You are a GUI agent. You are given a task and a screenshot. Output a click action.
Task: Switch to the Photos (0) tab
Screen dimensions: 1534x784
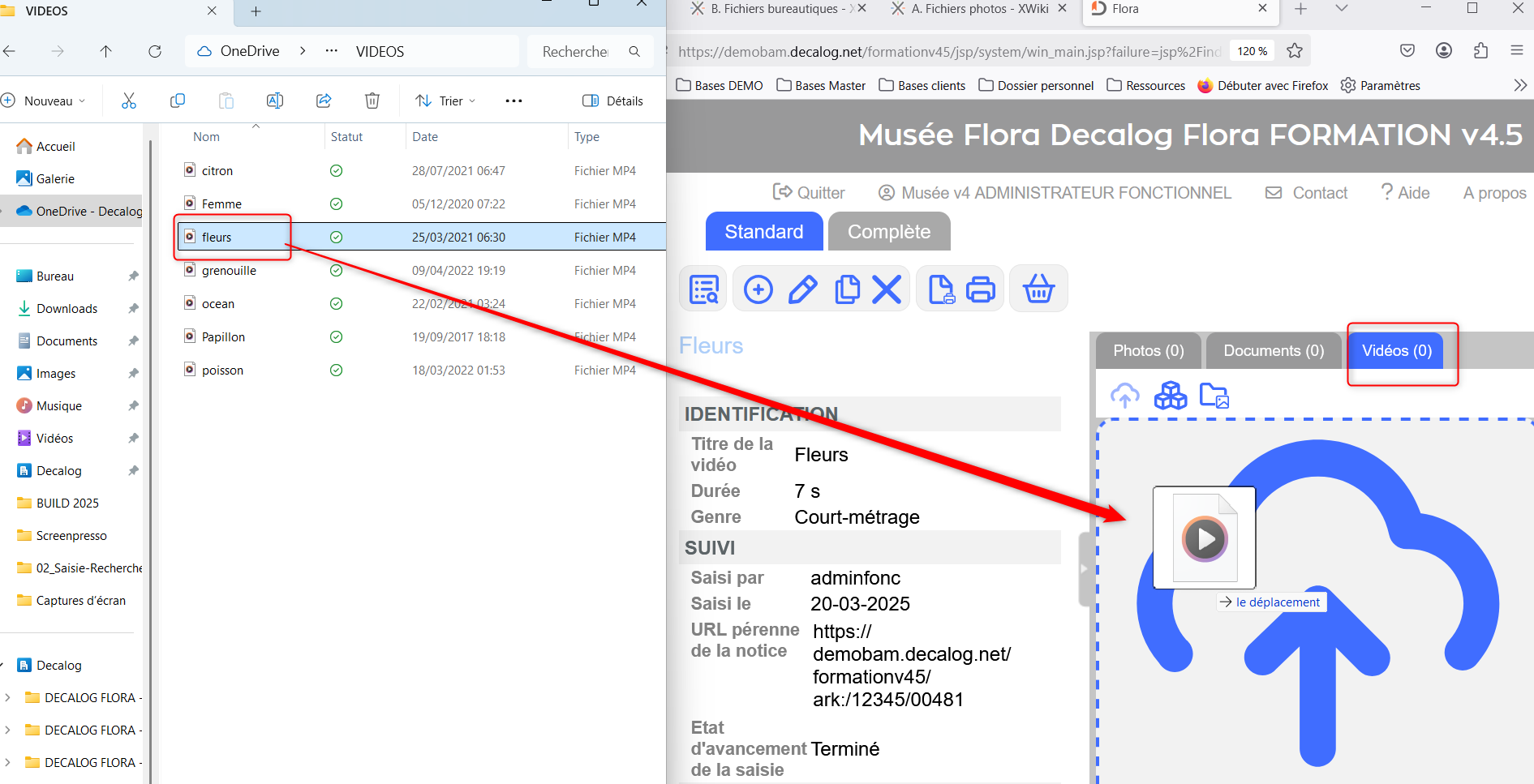coord(1148,351)
